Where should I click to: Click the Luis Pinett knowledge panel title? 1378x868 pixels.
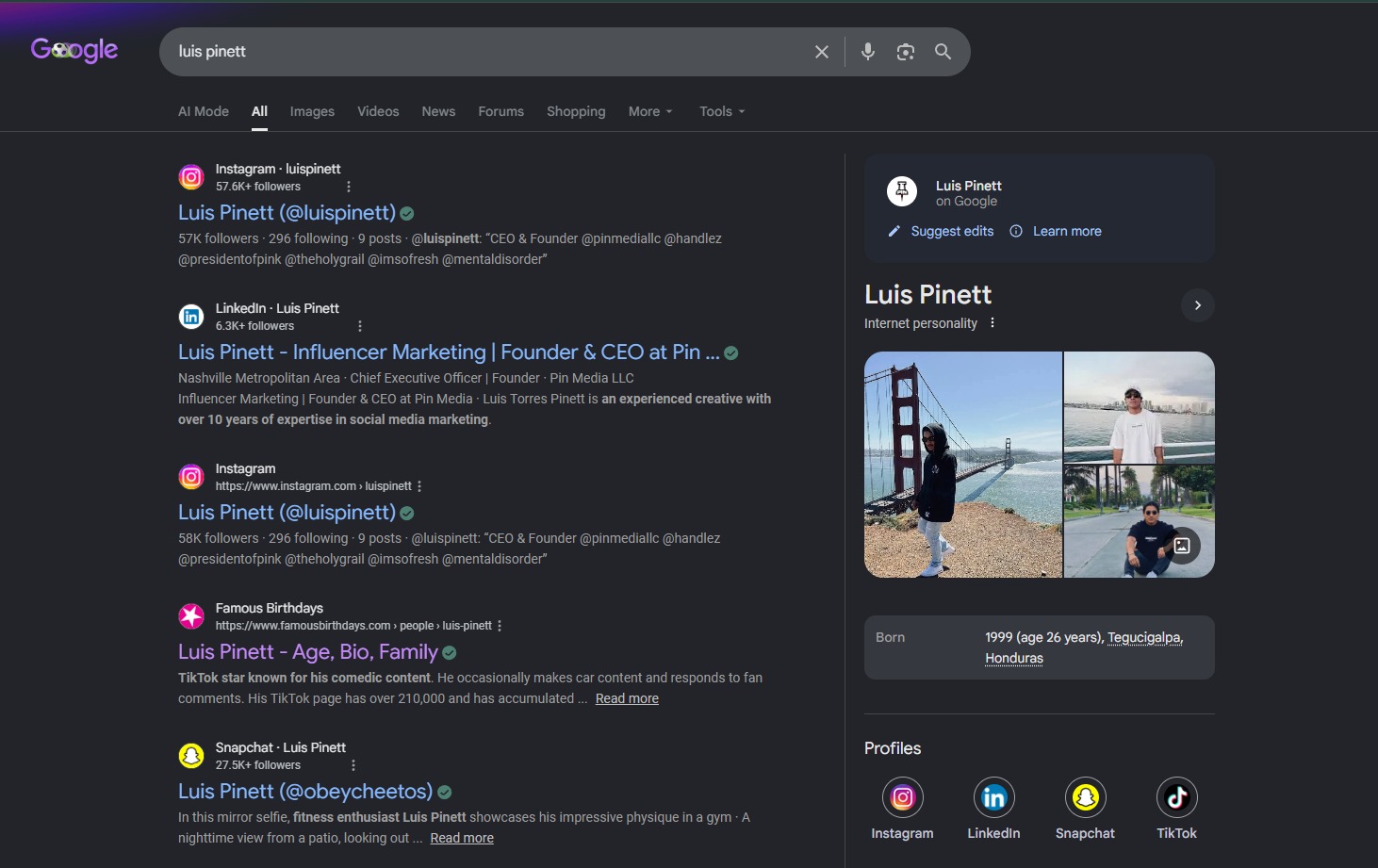click(x=927, y=295)
